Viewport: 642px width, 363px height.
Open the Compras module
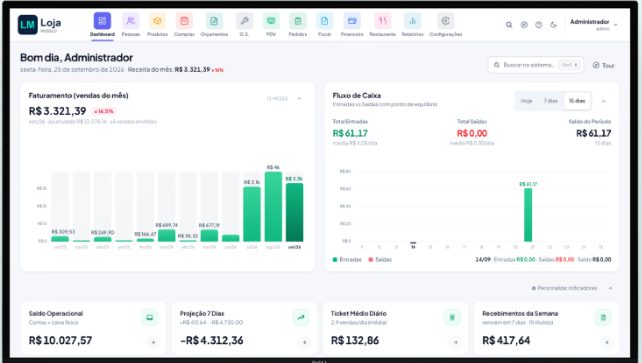pyautogui.click(x=184, y=25)
